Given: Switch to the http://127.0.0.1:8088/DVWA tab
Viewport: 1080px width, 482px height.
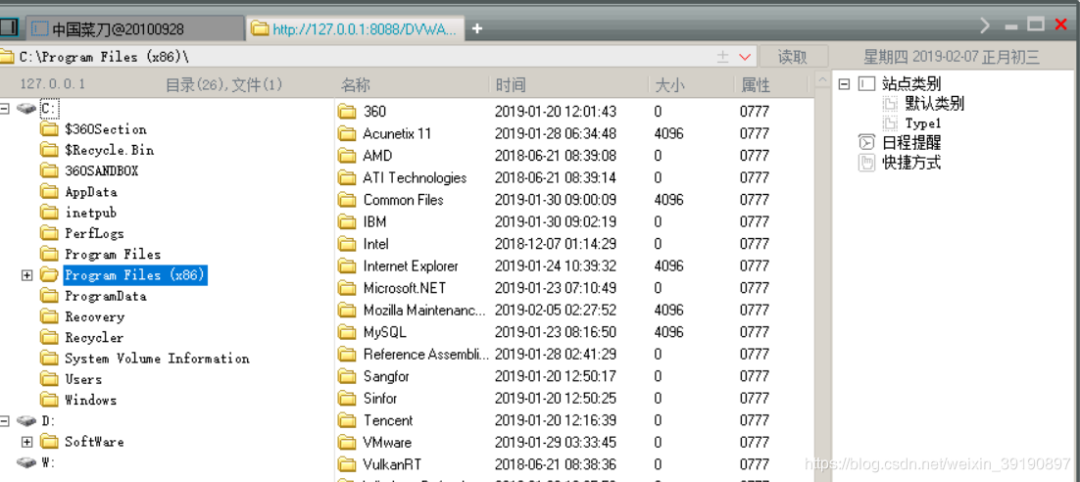Looking at the screenshot, I should 355,29.
